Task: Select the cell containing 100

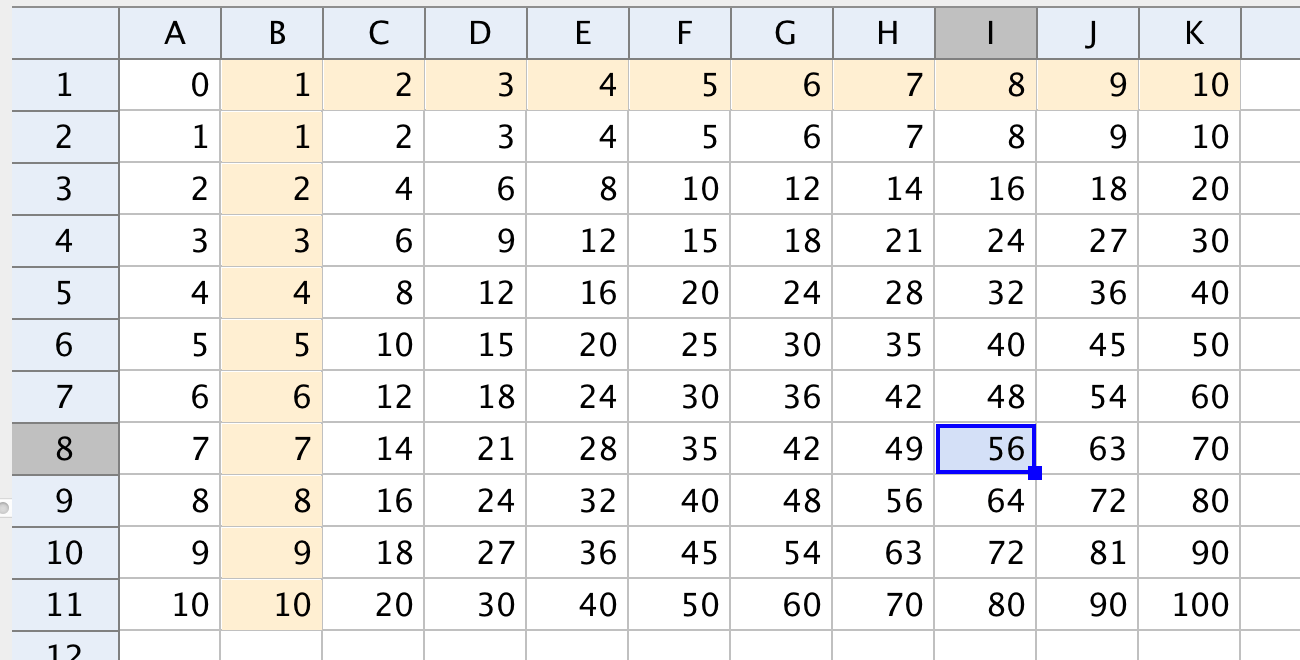Action: click(1190, 605)
